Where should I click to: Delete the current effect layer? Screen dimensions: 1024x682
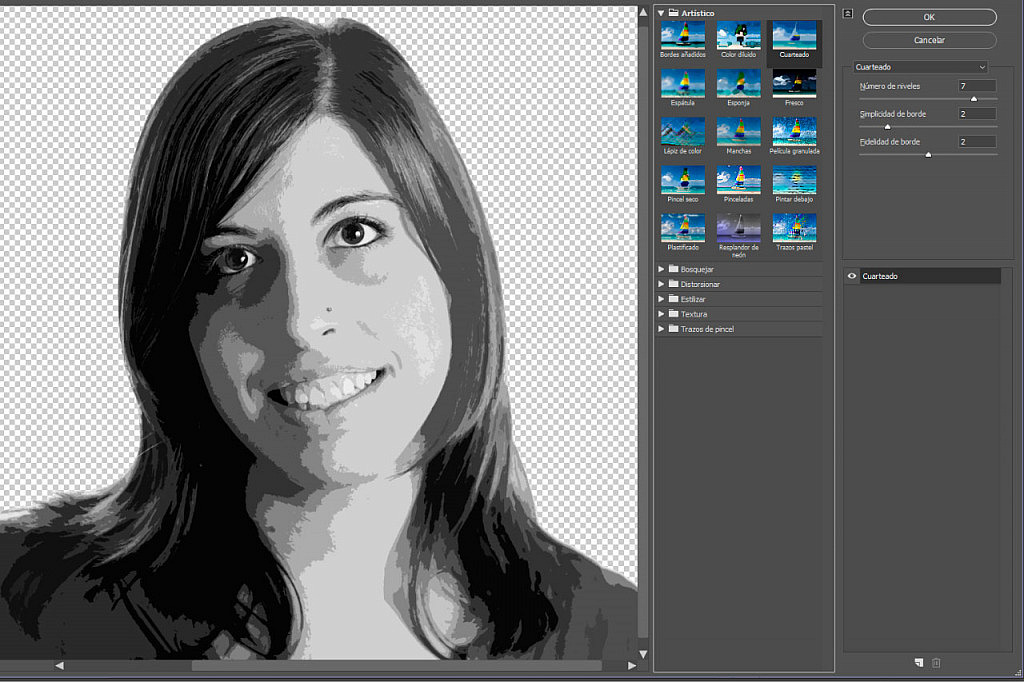[x=935, y=662]
